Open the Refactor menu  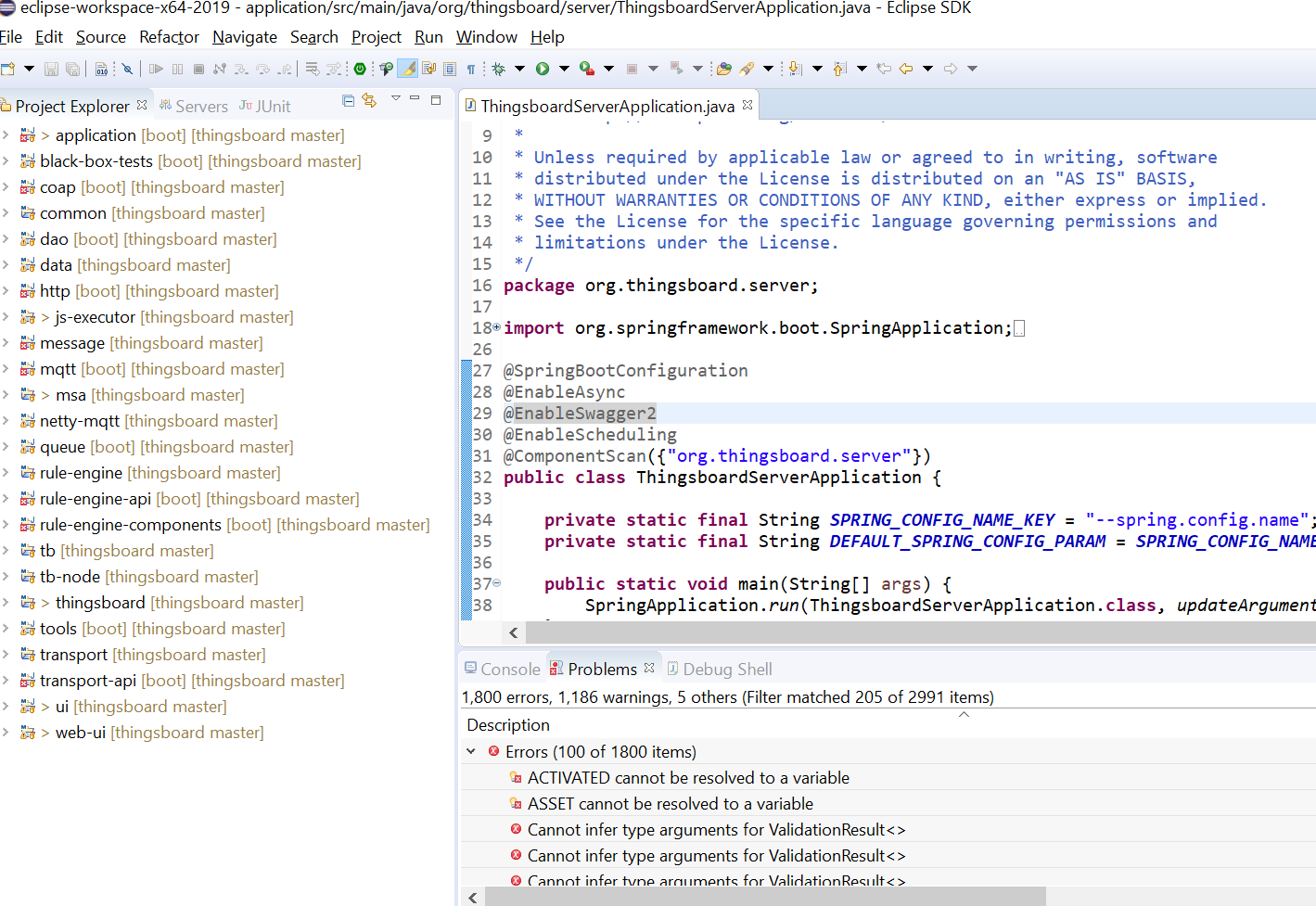coord(169,37)
